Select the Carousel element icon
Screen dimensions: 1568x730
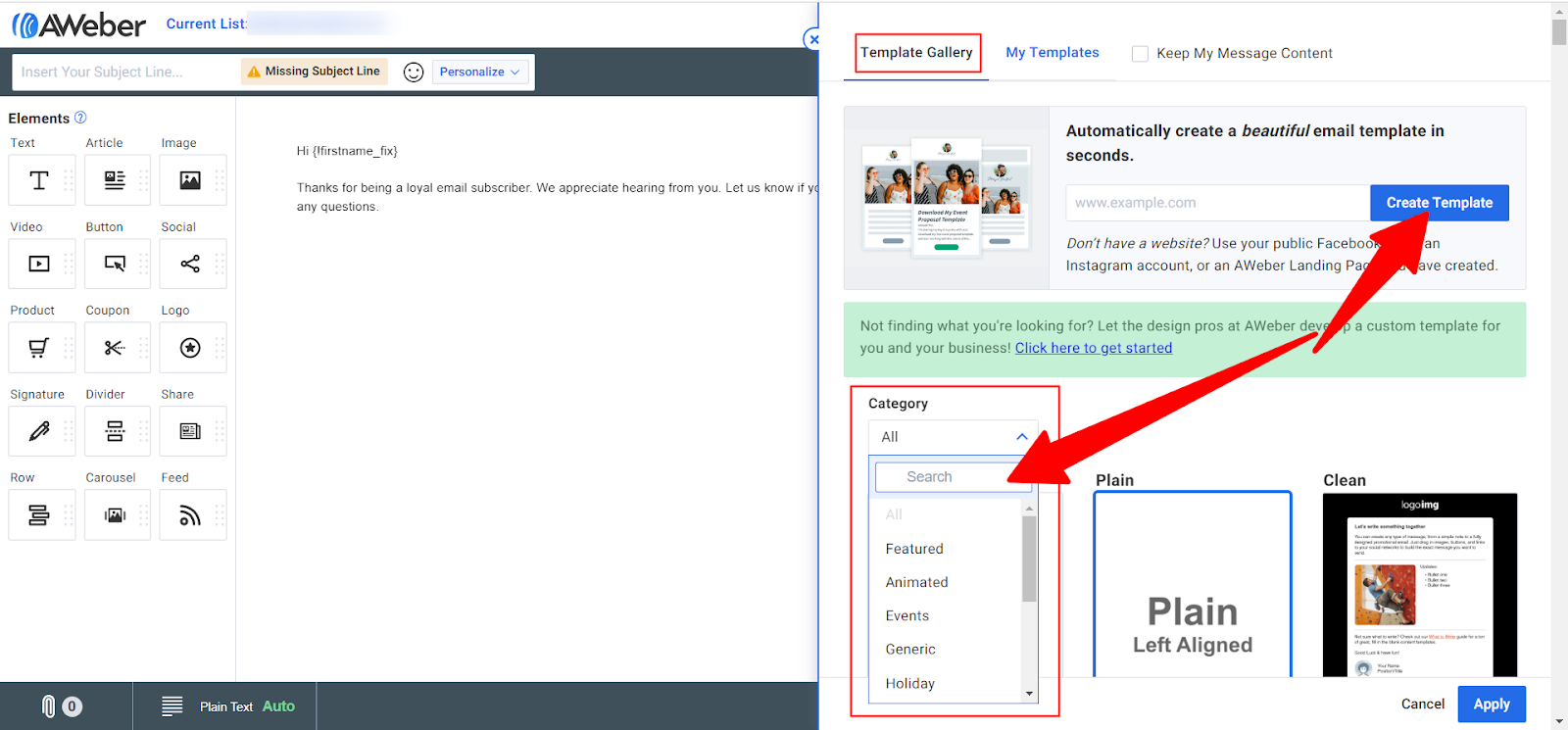[115, 515]
